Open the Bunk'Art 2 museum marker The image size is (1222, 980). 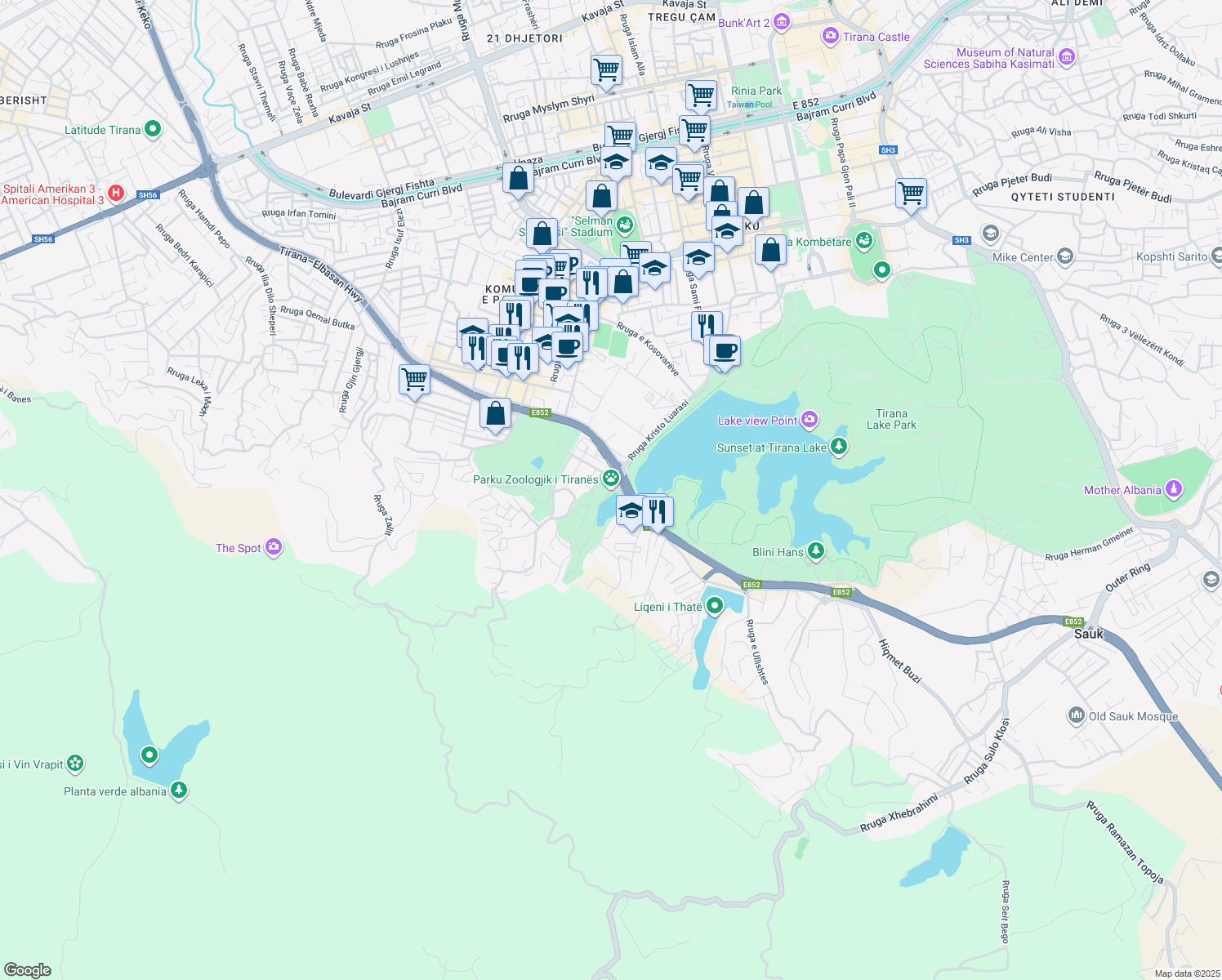781,22
